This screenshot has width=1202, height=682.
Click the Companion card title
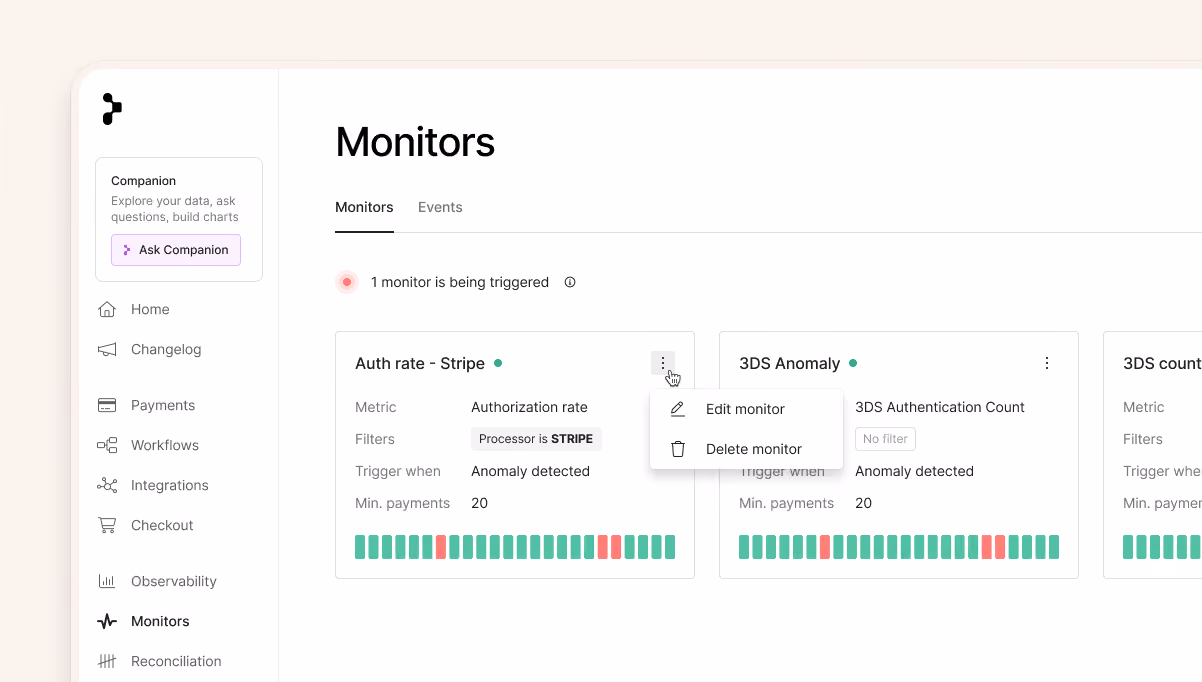[x=143, y=181]
